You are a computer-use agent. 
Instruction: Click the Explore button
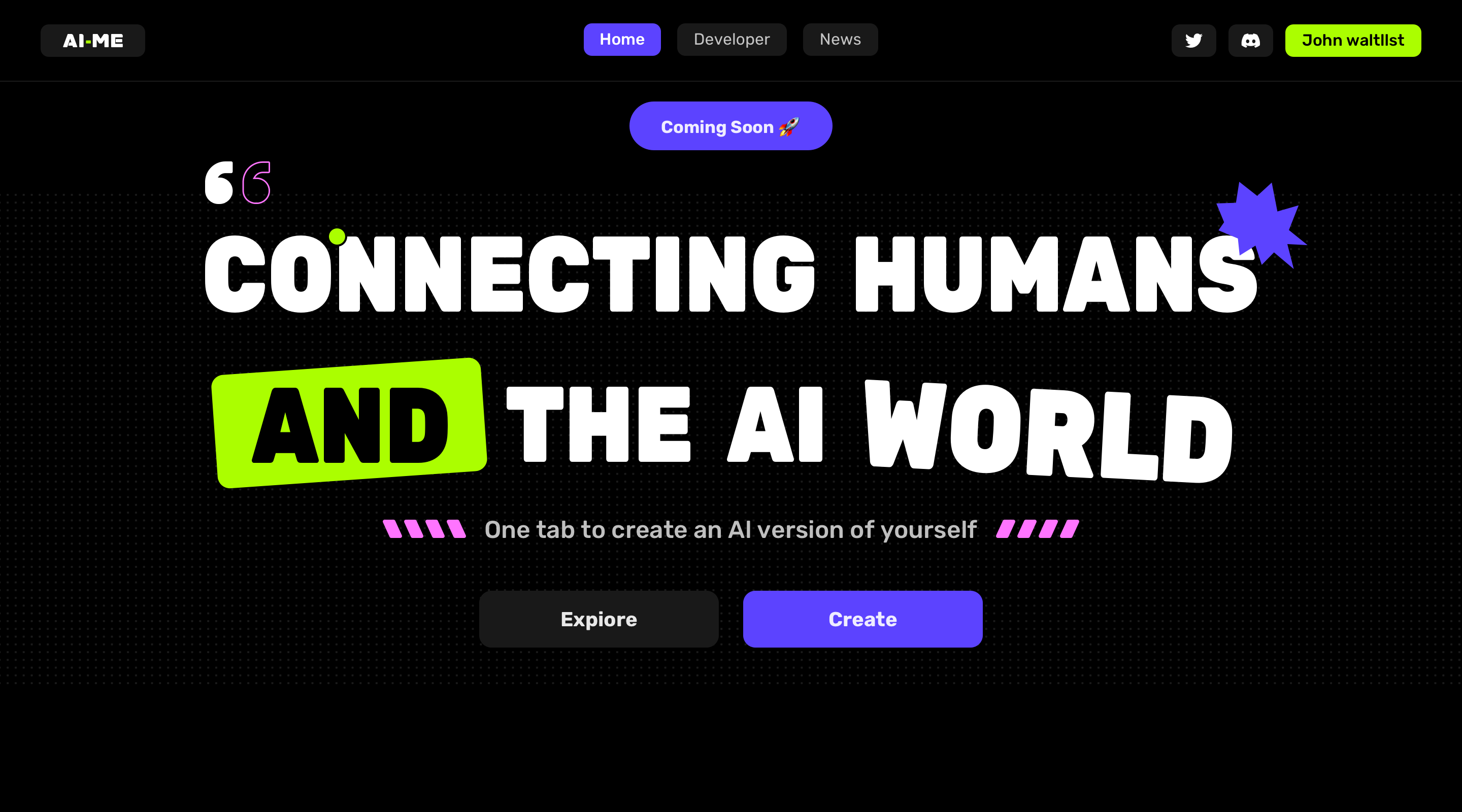598,618
